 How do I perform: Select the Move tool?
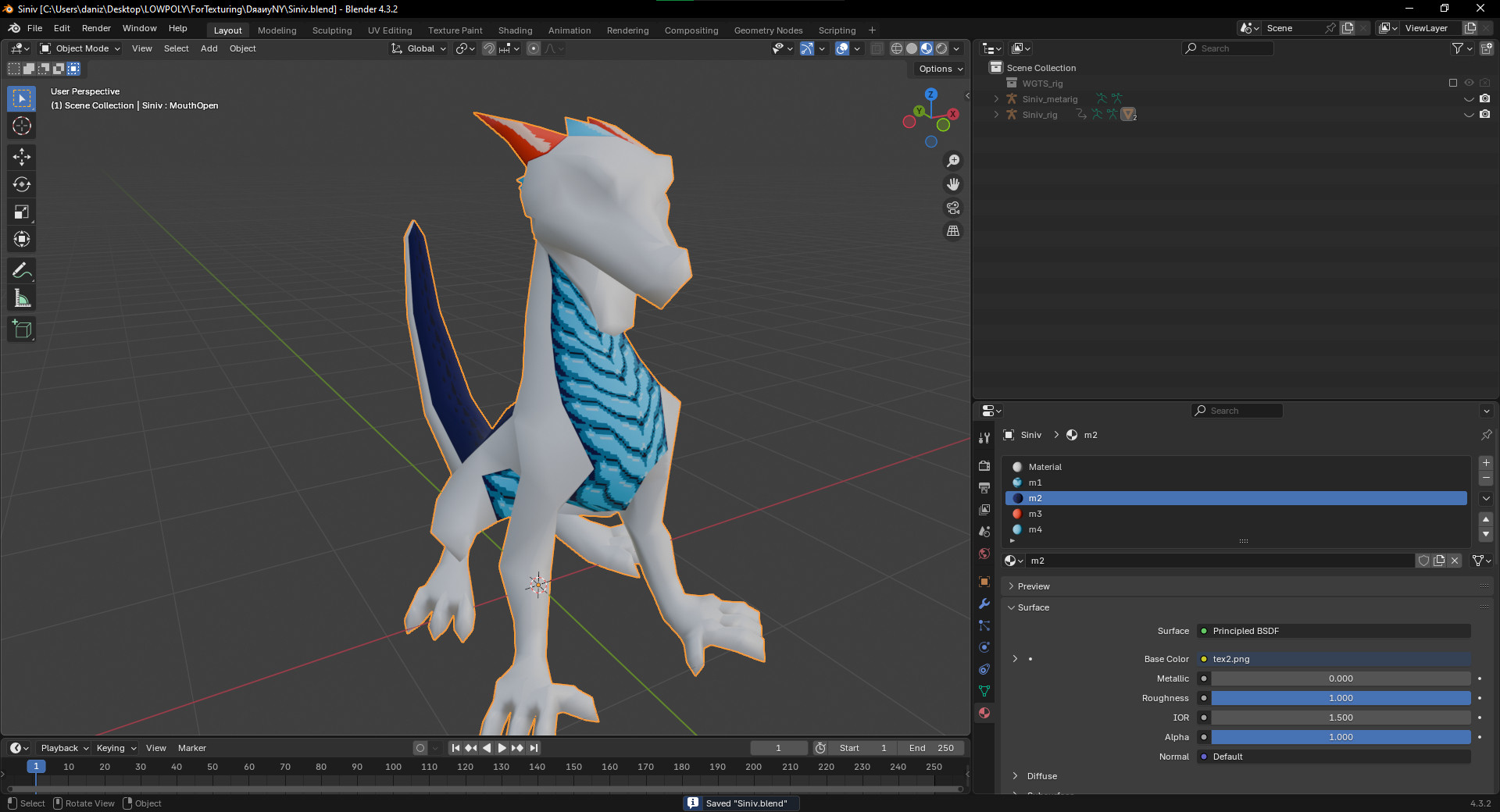(22, 157)
